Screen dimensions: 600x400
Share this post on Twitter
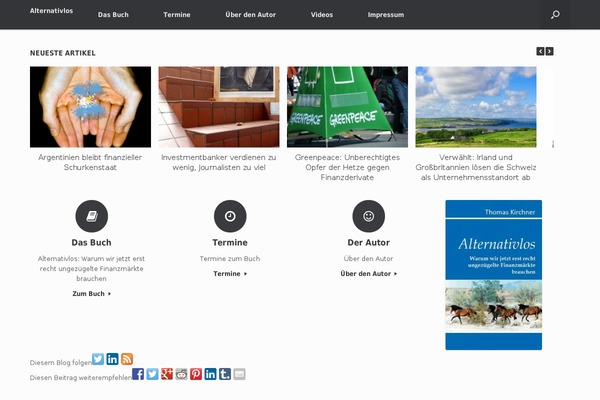pos(152,374)
